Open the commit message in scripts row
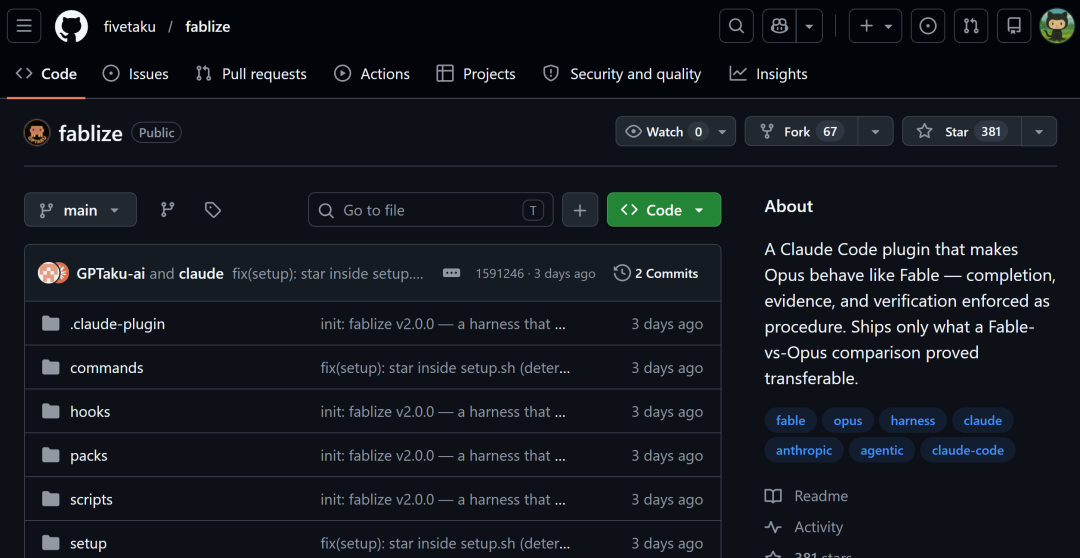 click(x=443, y=499)
